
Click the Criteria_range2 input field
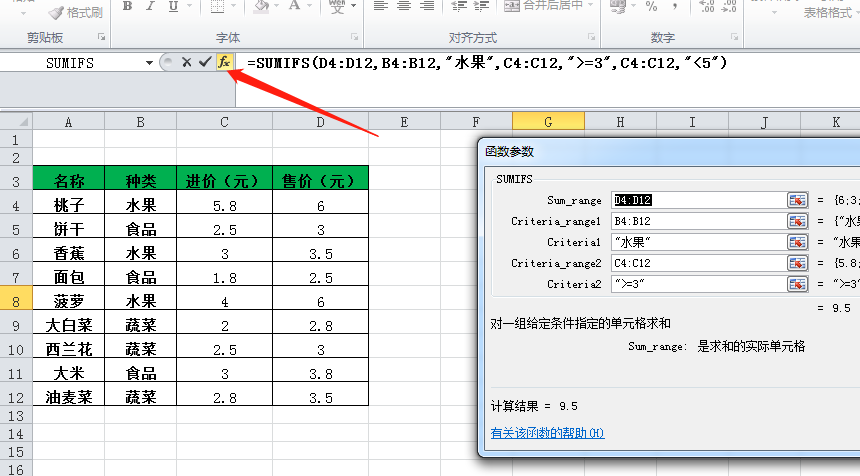click(699, 263)
